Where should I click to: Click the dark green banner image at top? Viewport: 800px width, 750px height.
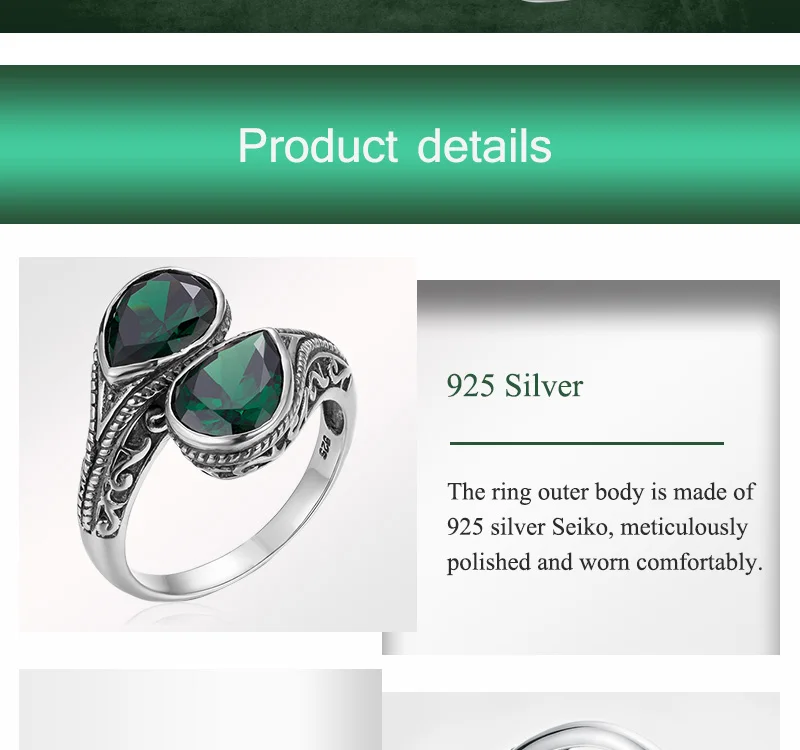[400, 16]
